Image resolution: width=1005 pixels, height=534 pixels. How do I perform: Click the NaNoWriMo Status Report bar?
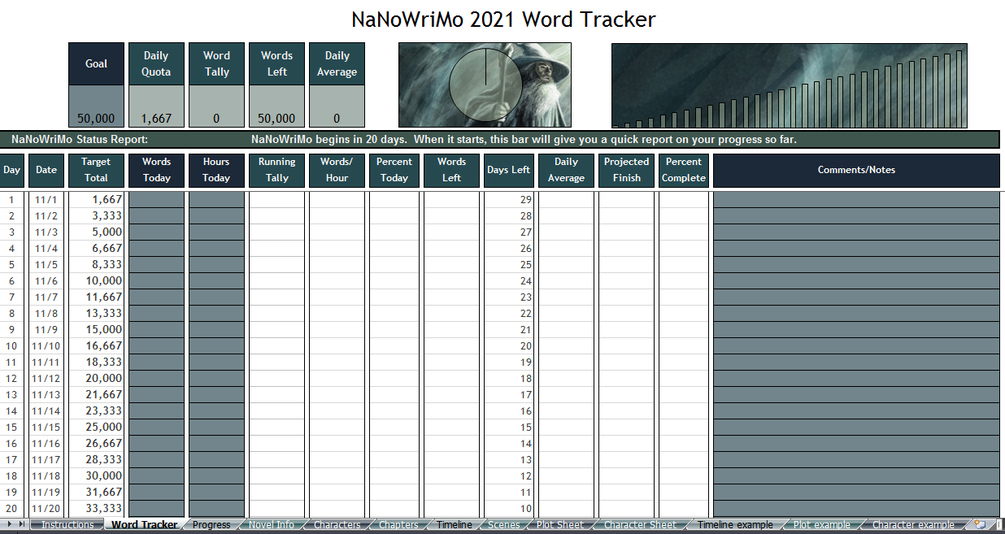pyautogui.click(x=499, y=139)
